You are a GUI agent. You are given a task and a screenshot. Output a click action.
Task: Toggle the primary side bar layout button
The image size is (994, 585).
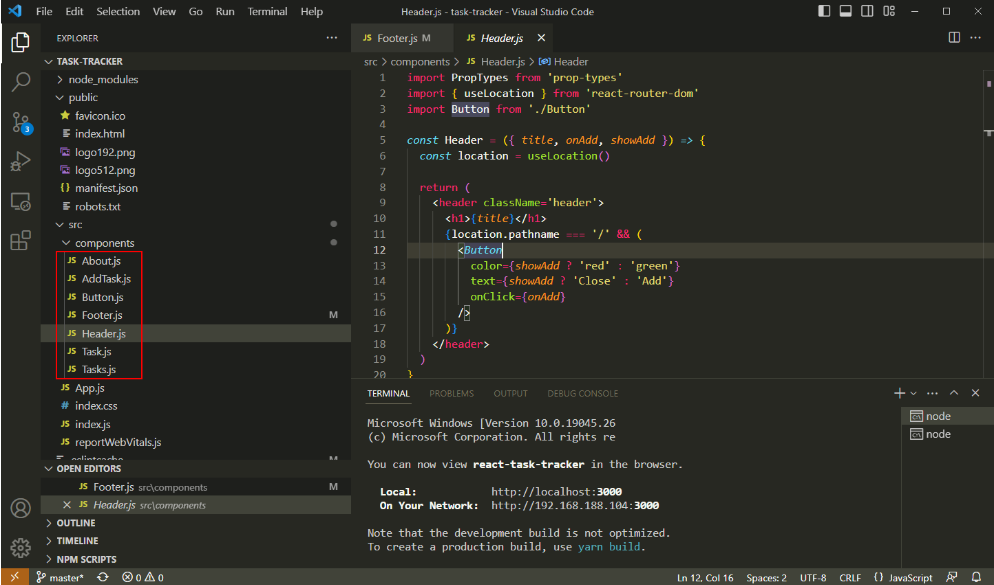point(824,12)
